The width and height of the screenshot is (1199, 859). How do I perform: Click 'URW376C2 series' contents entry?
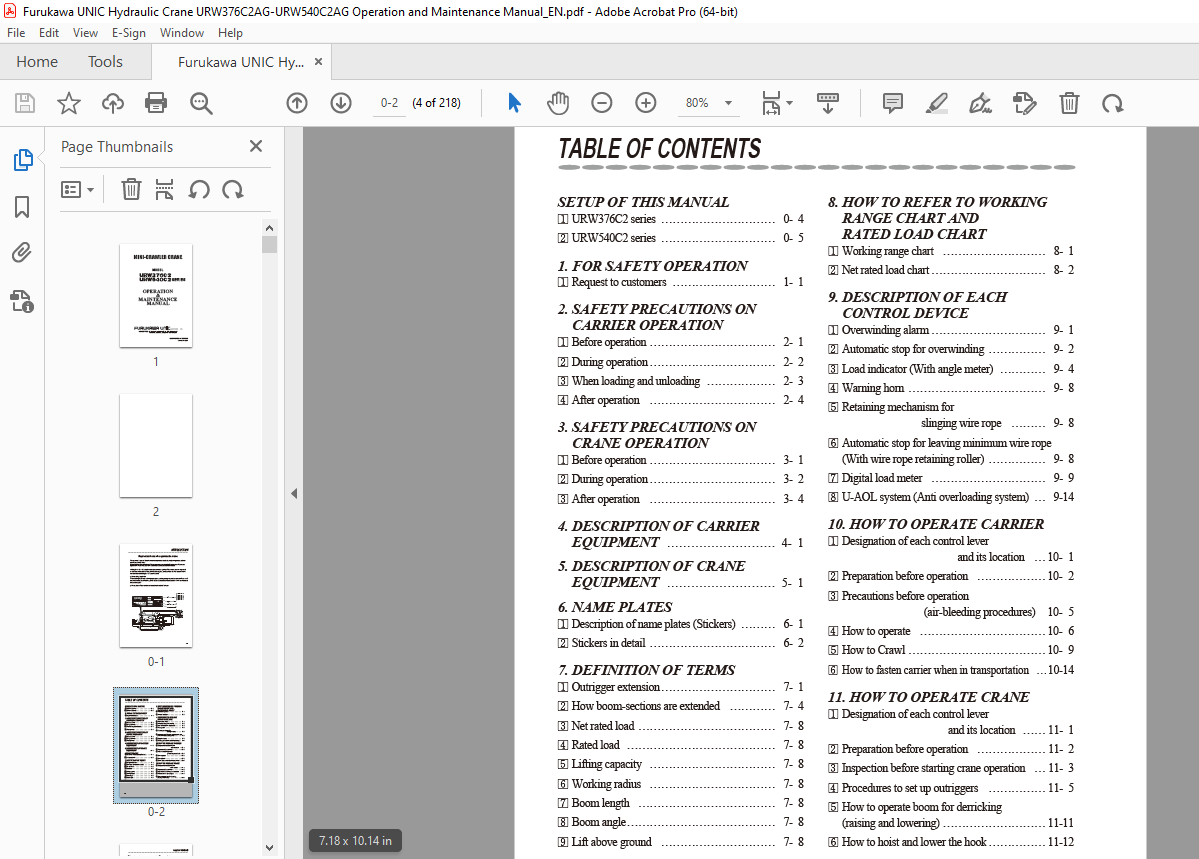(x=681, y=219)
